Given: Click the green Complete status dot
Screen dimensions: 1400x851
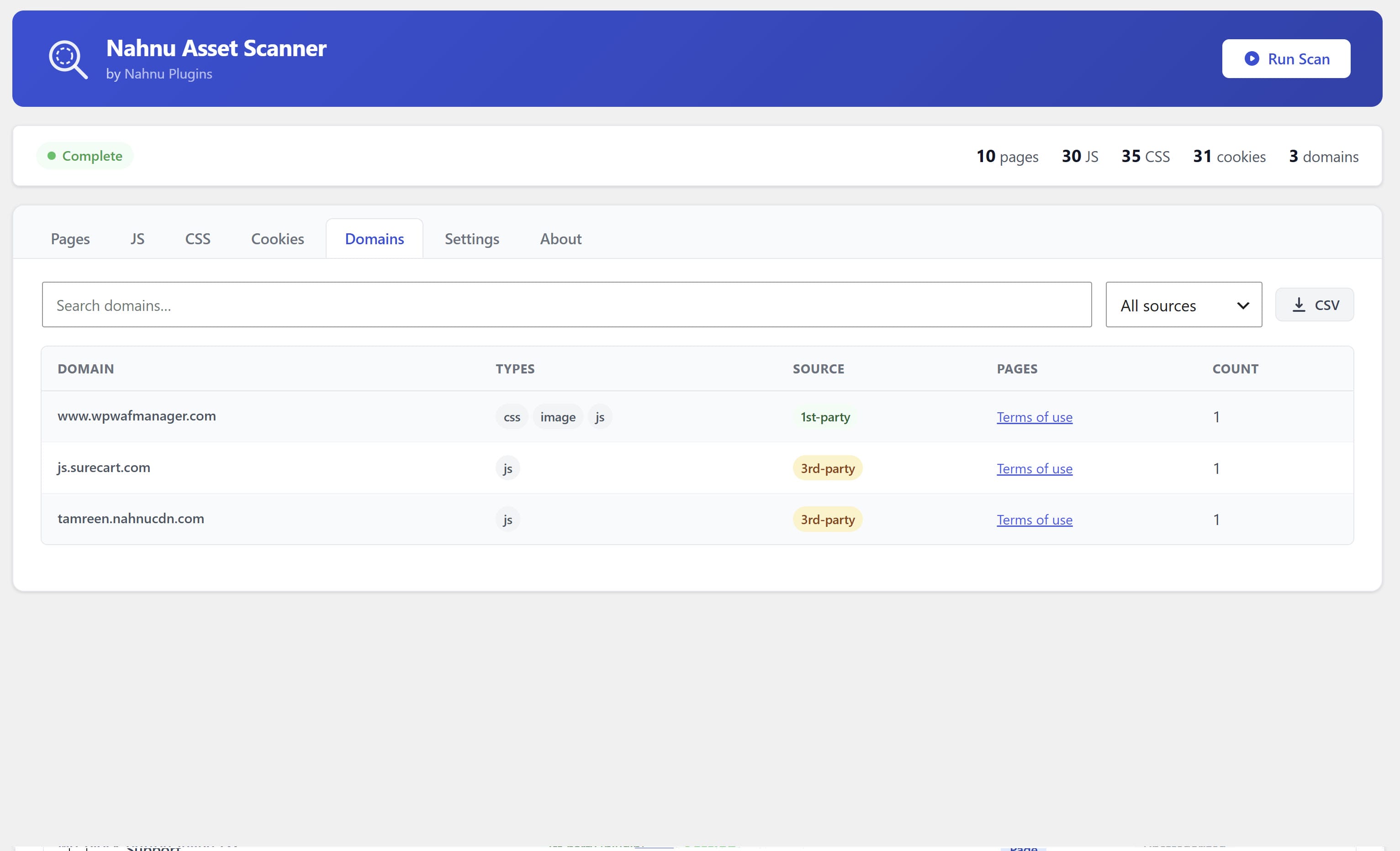Looking at the screenshot, I should (x=51, y=156).
